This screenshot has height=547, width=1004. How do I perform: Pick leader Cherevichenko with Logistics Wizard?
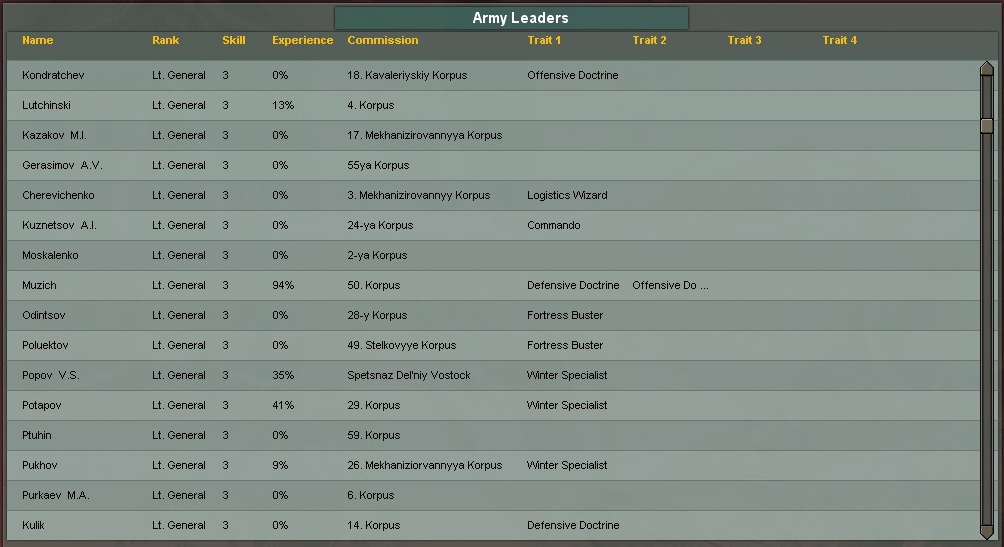click(x=58, y=195)
